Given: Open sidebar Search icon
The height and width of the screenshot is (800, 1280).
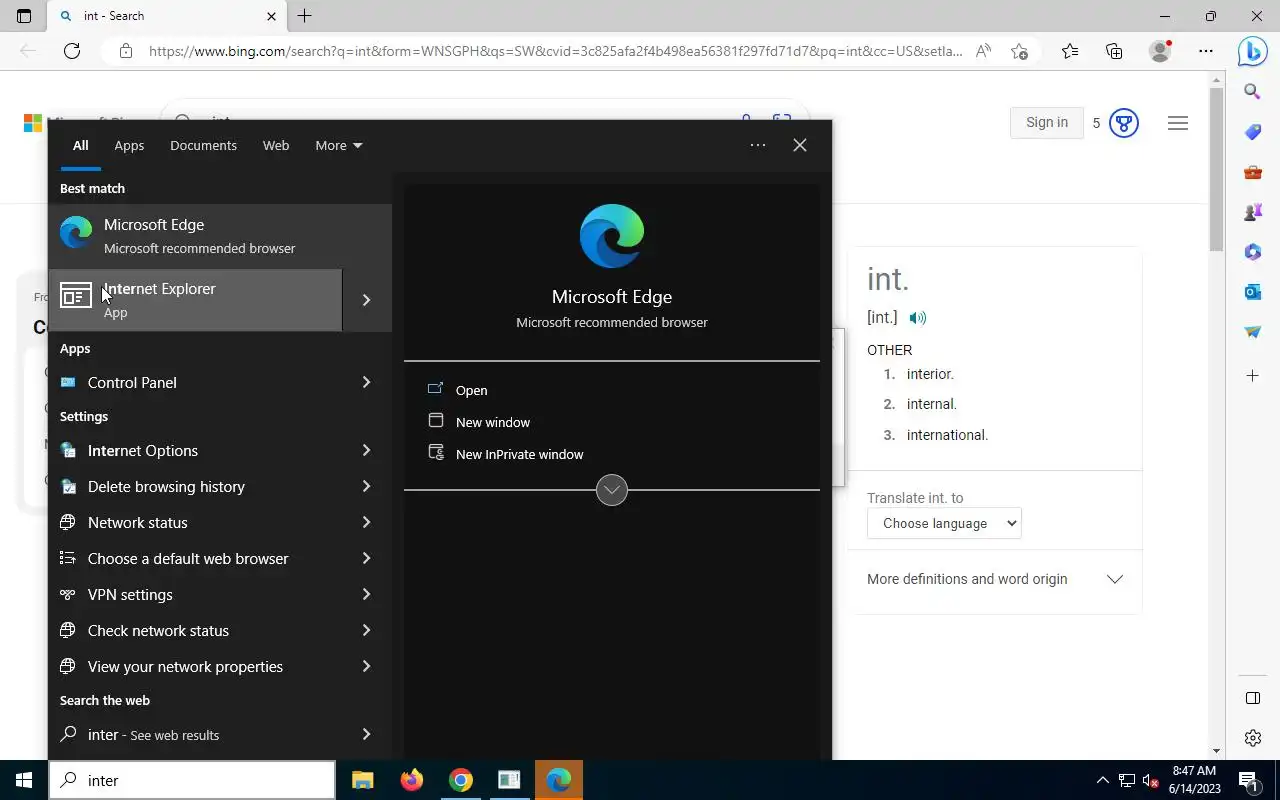Looking at the screenshot, I should 1252,92.
